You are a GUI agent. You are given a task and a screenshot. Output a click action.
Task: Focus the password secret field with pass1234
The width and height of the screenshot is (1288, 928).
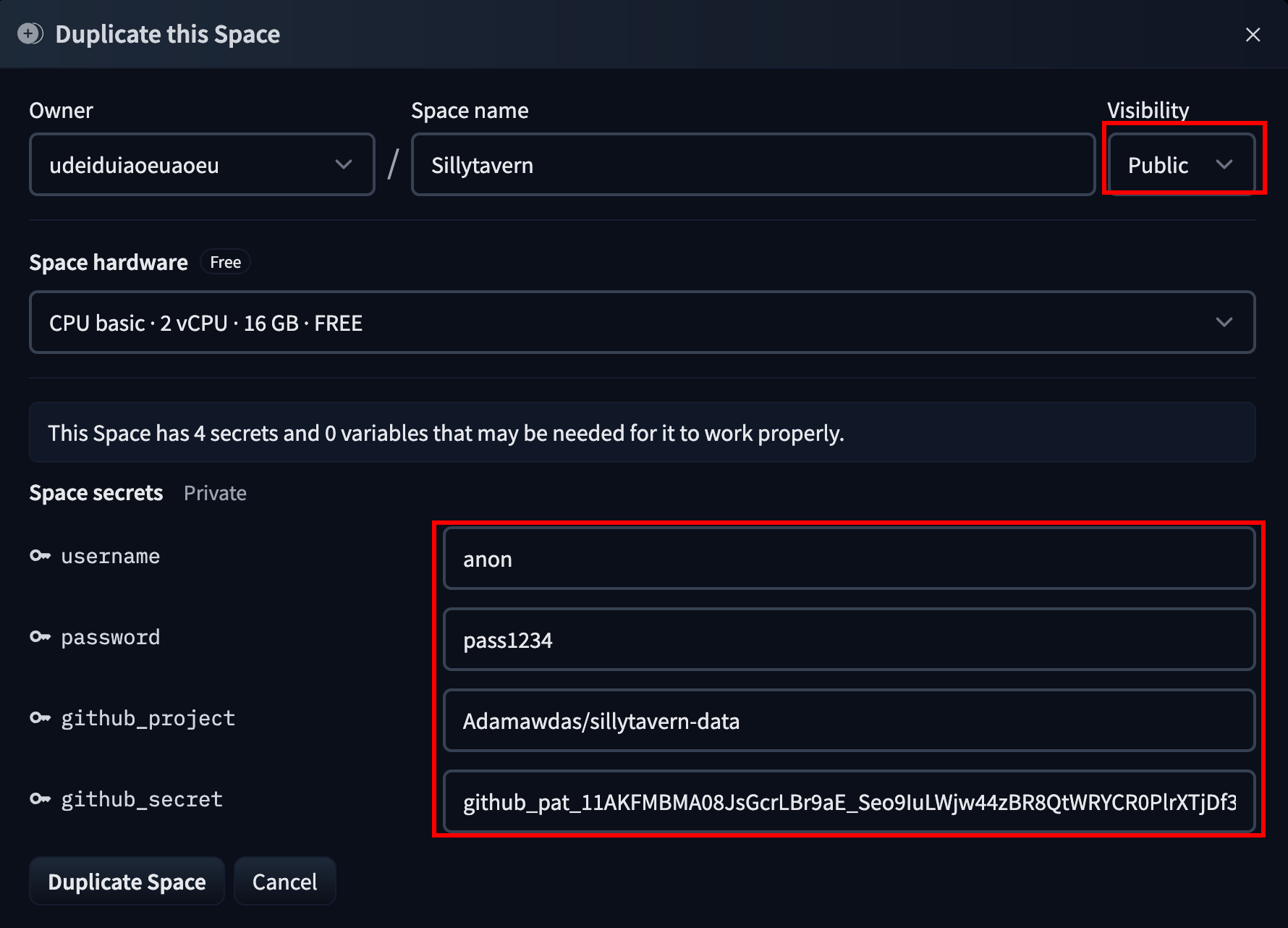pos(848,640)
